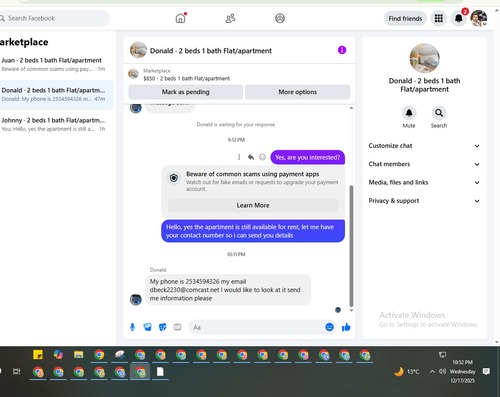The width and height of the screenshot is (500, 397).
Task: Click the chat scrollbar up arrow
Action: [351, 108]
